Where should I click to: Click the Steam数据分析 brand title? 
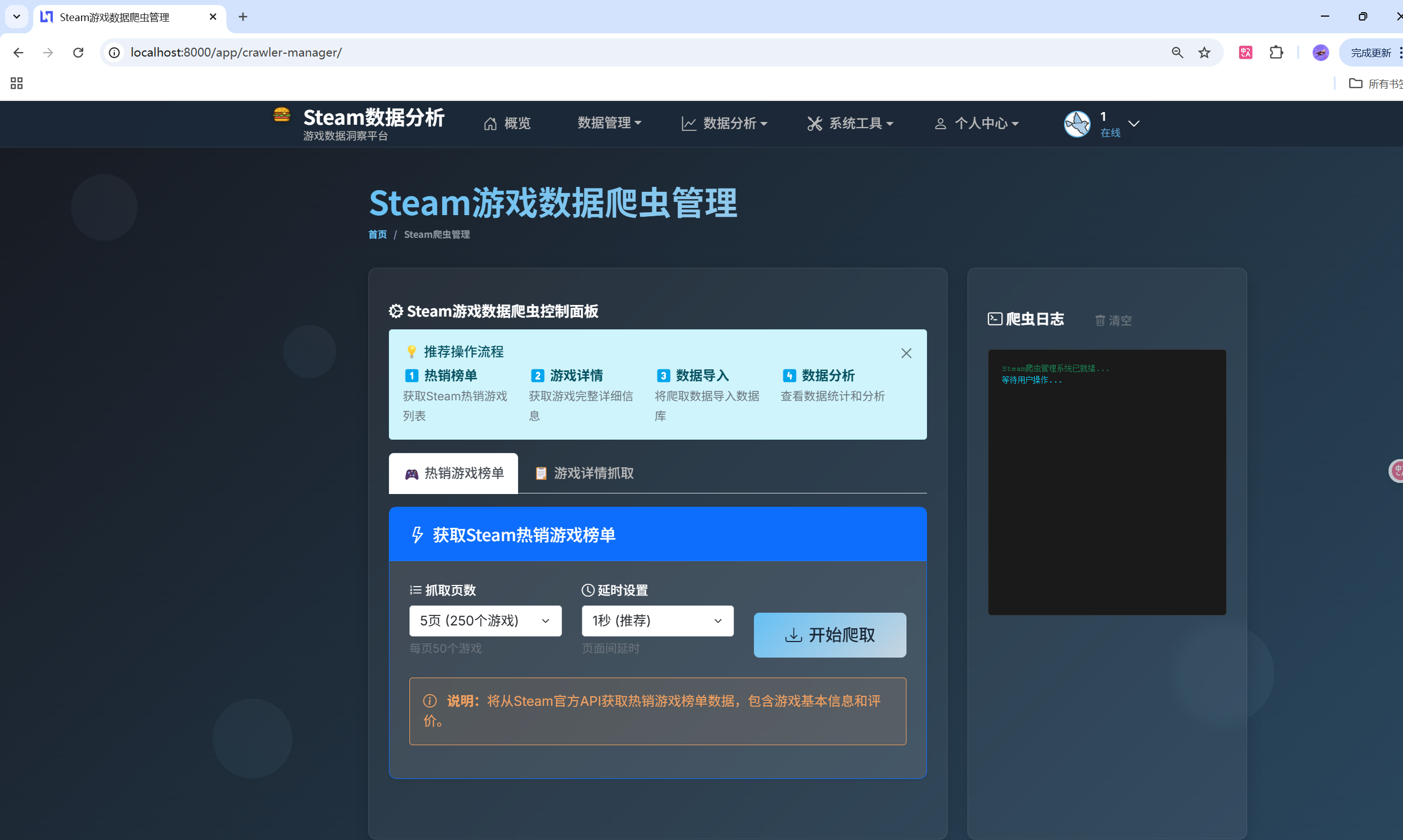374,118
